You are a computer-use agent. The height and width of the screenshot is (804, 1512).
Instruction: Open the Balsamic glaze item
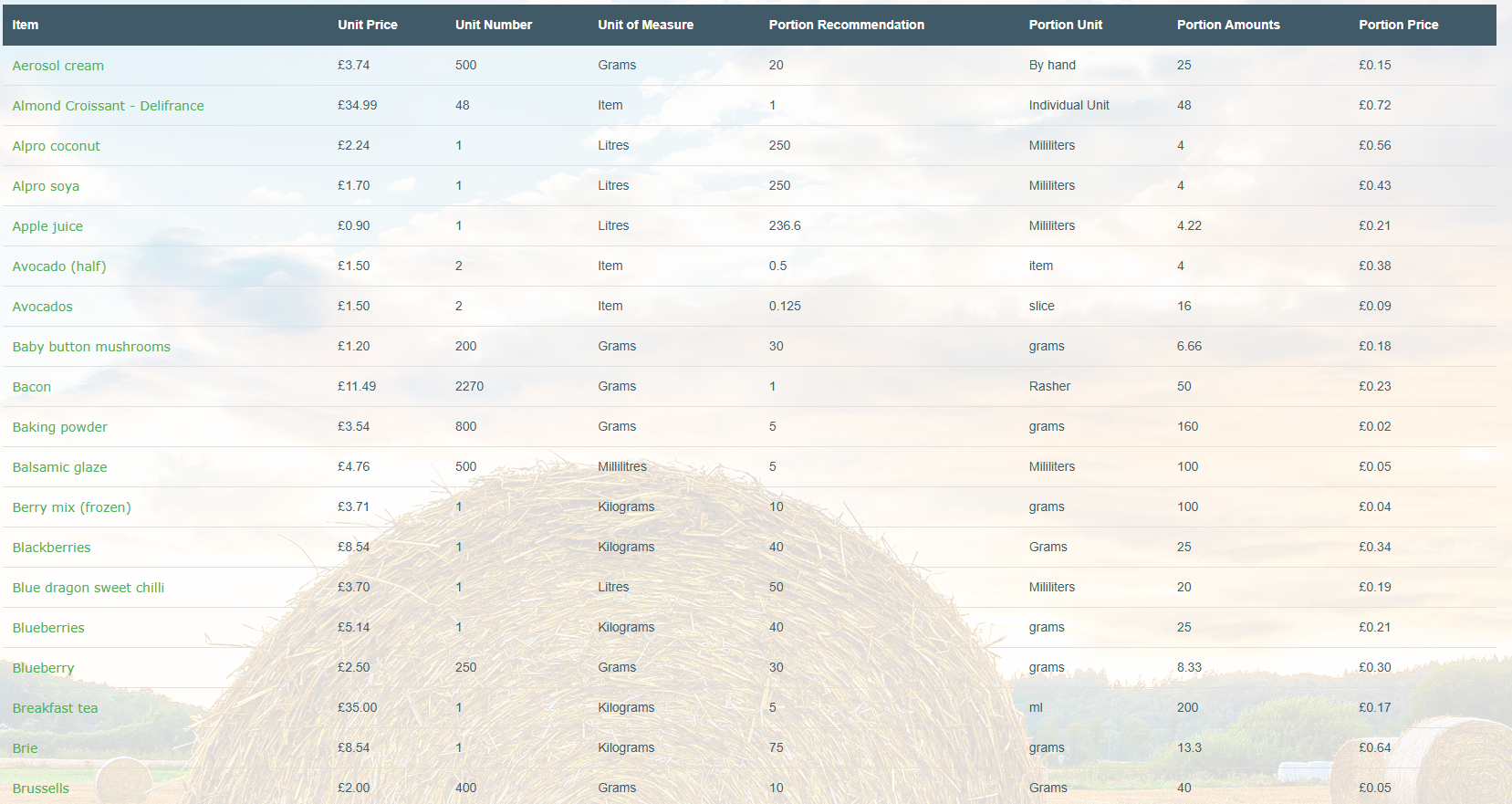pos(59,467)
